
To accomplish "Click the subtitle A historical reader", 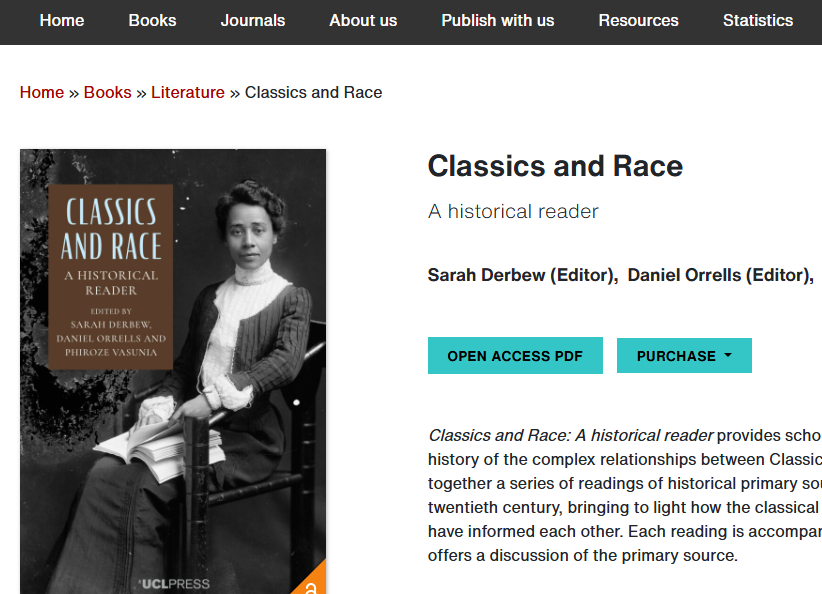I will (x=513, y=211).
